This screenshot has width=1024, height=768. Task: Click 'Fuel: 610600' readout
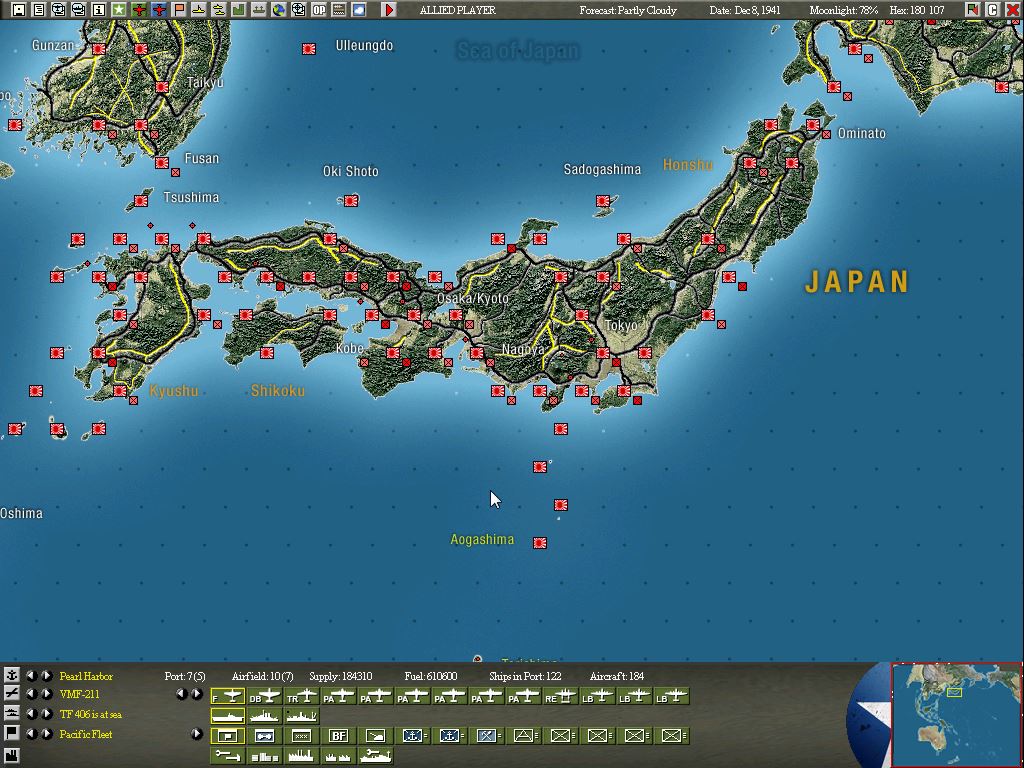tap(430, 676)
